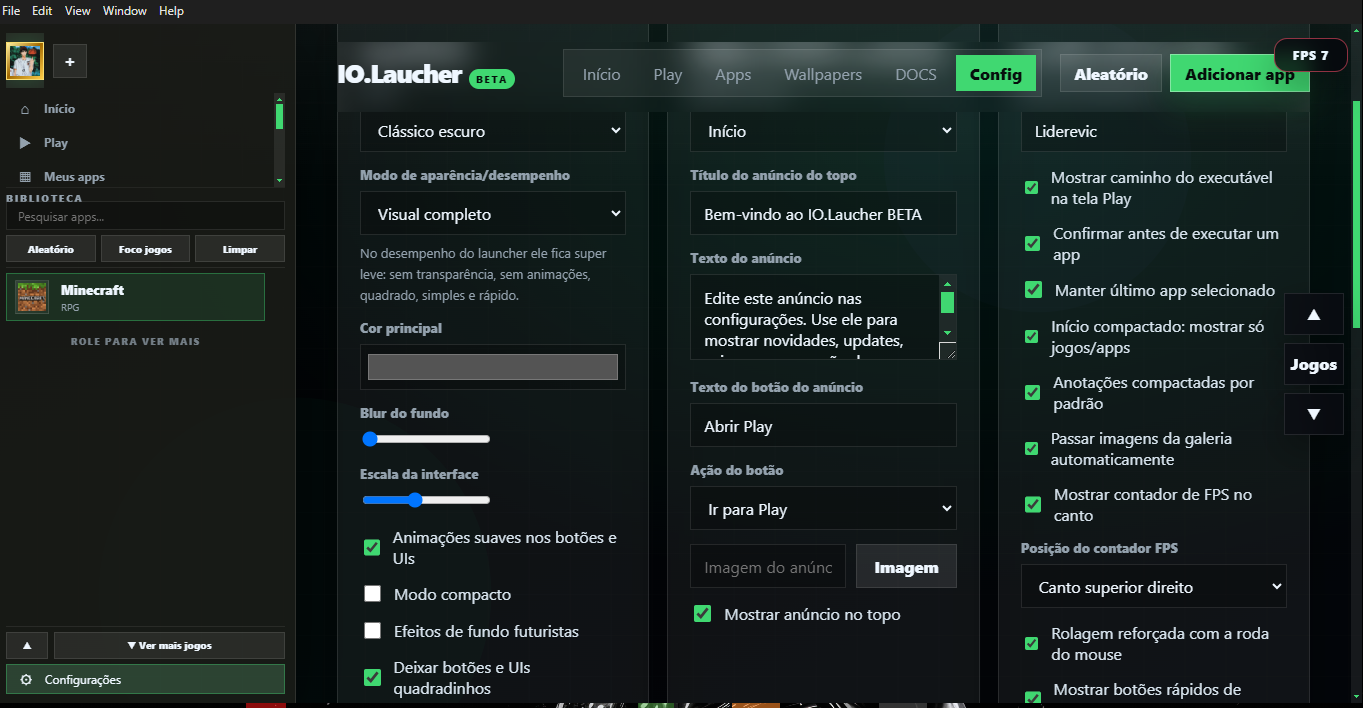Click the Blur do fundo slider
Screen dimensions: 1363x708
pyautogui.click(x=426, y=438)
